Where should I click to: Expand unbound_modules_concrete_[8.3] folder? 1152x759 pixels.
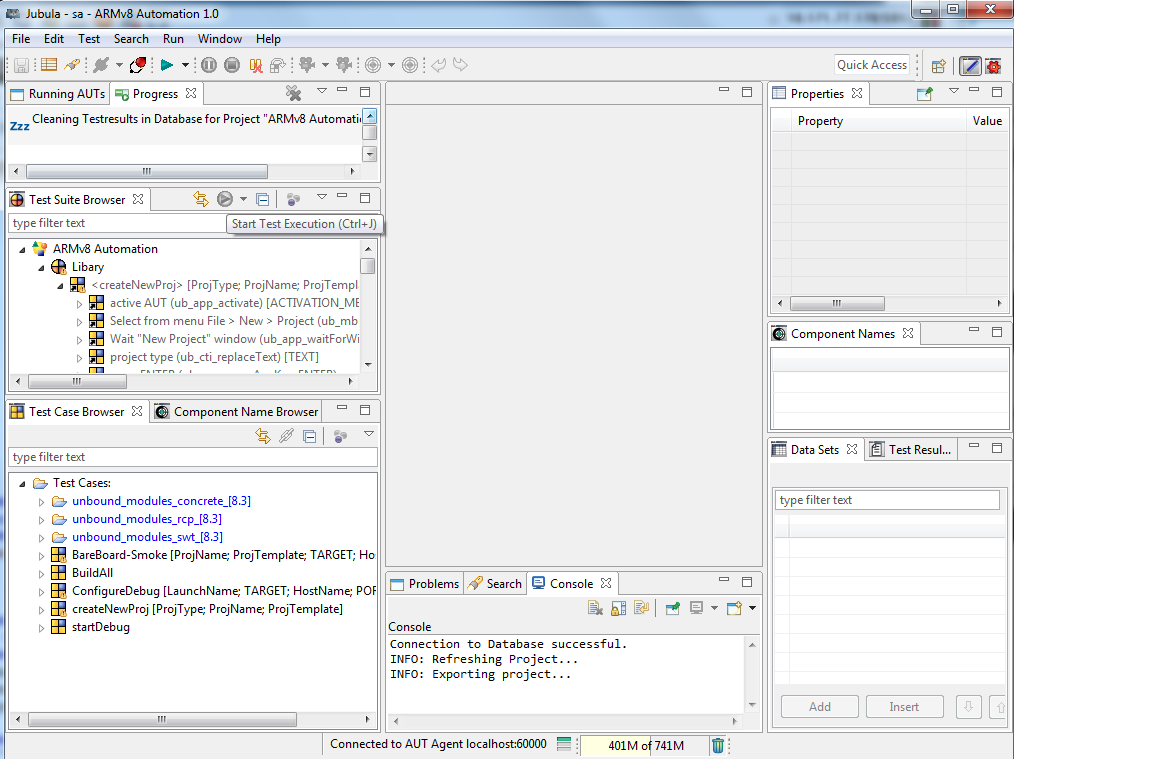[x=41, y=502]
